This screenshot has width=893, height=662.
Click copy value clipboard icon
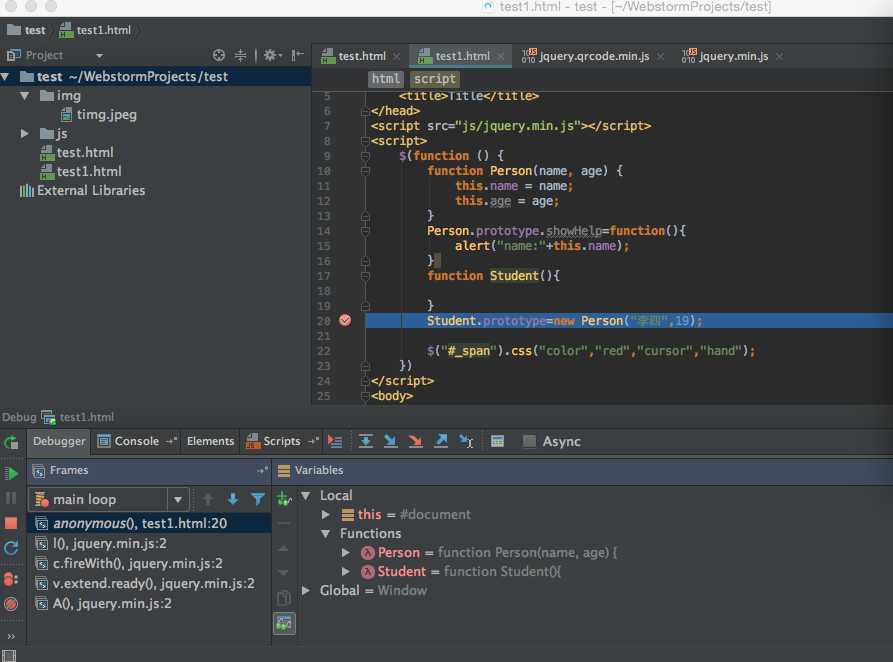click(x=284, y=598)
